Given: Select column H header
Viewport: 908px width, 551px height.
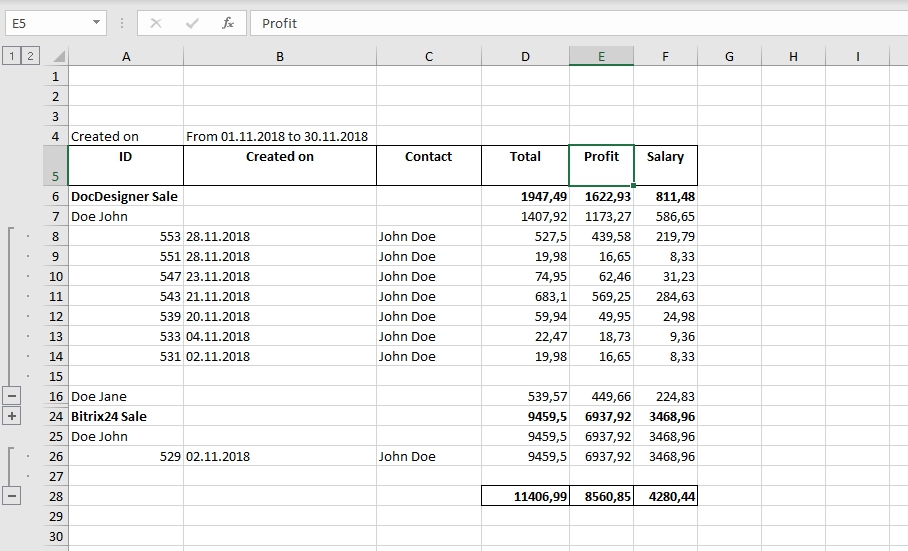Looking at the screenshot, I should pos(793,57).
